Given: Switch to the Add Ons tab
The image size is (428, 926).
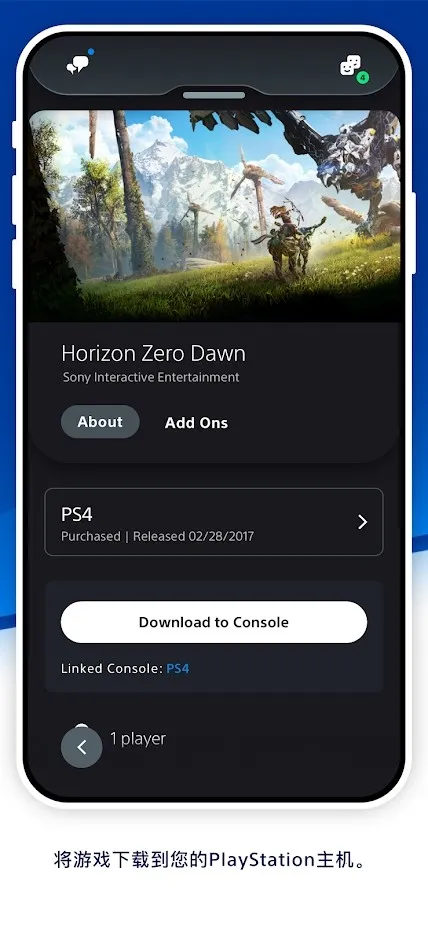Looking at the screenshot, I should (196, 423).
